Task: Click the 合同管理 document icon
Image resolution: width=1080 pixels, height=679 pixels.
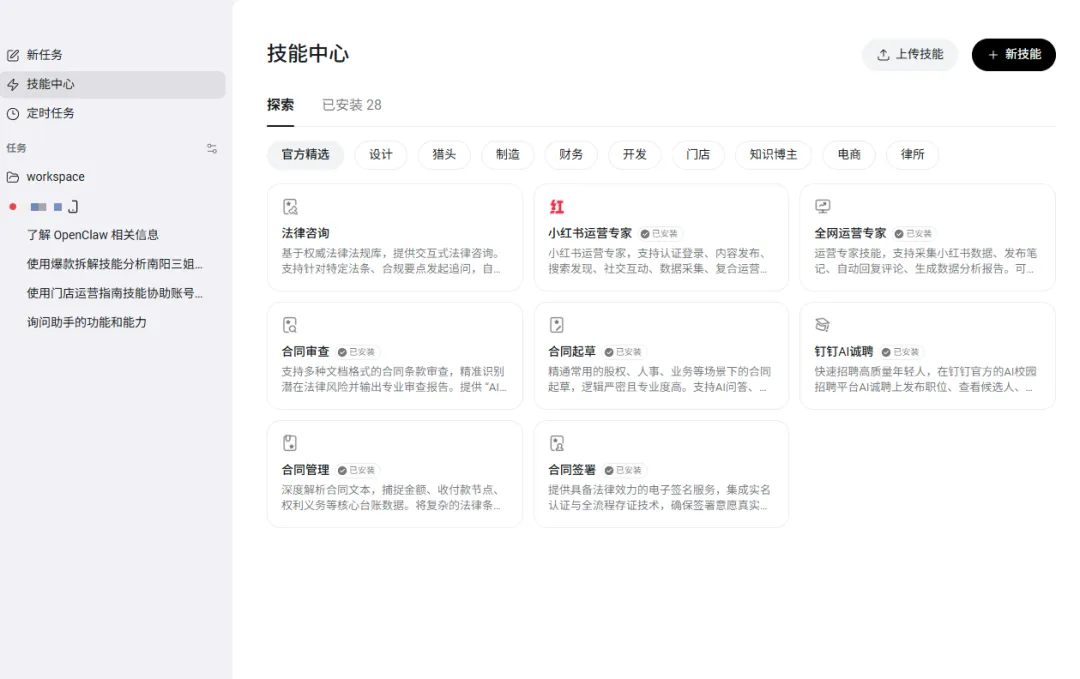Action: click(290, 443)
